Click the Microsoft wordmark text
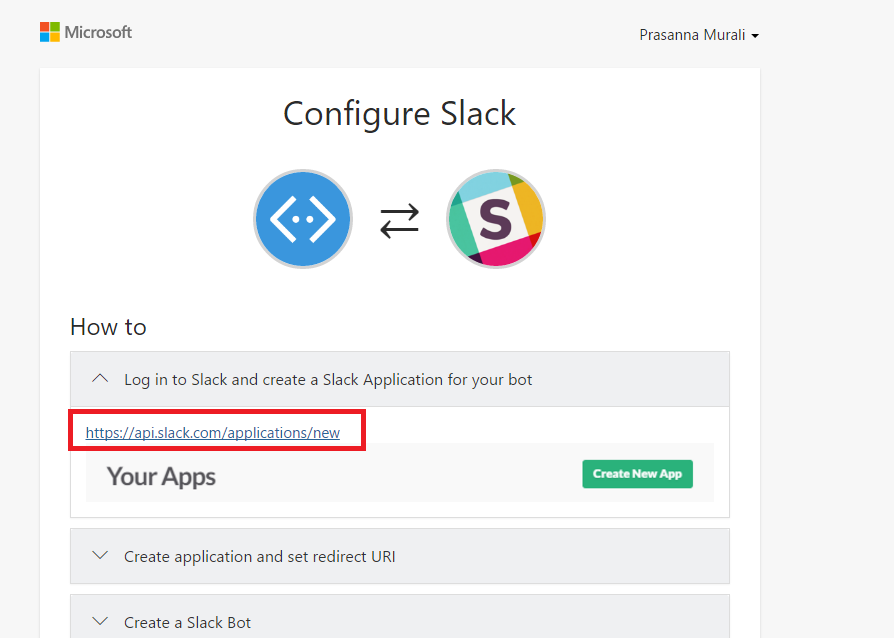 click(x=98, y=32)
